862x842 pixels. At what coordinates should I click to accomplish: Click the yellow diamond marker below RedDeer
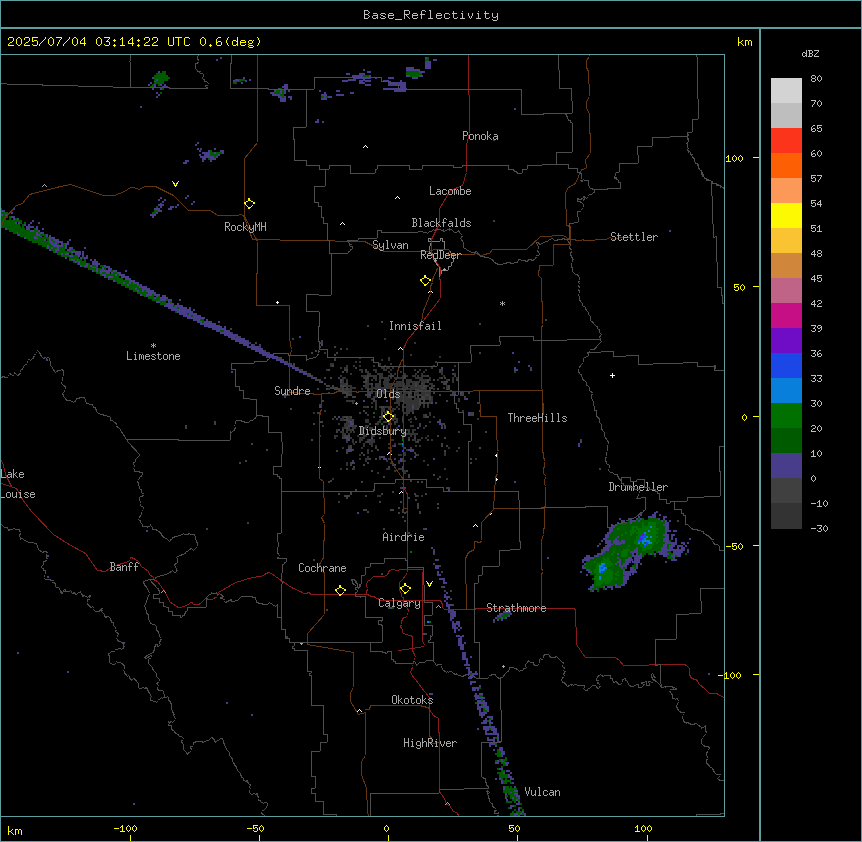tap(426, 281)
